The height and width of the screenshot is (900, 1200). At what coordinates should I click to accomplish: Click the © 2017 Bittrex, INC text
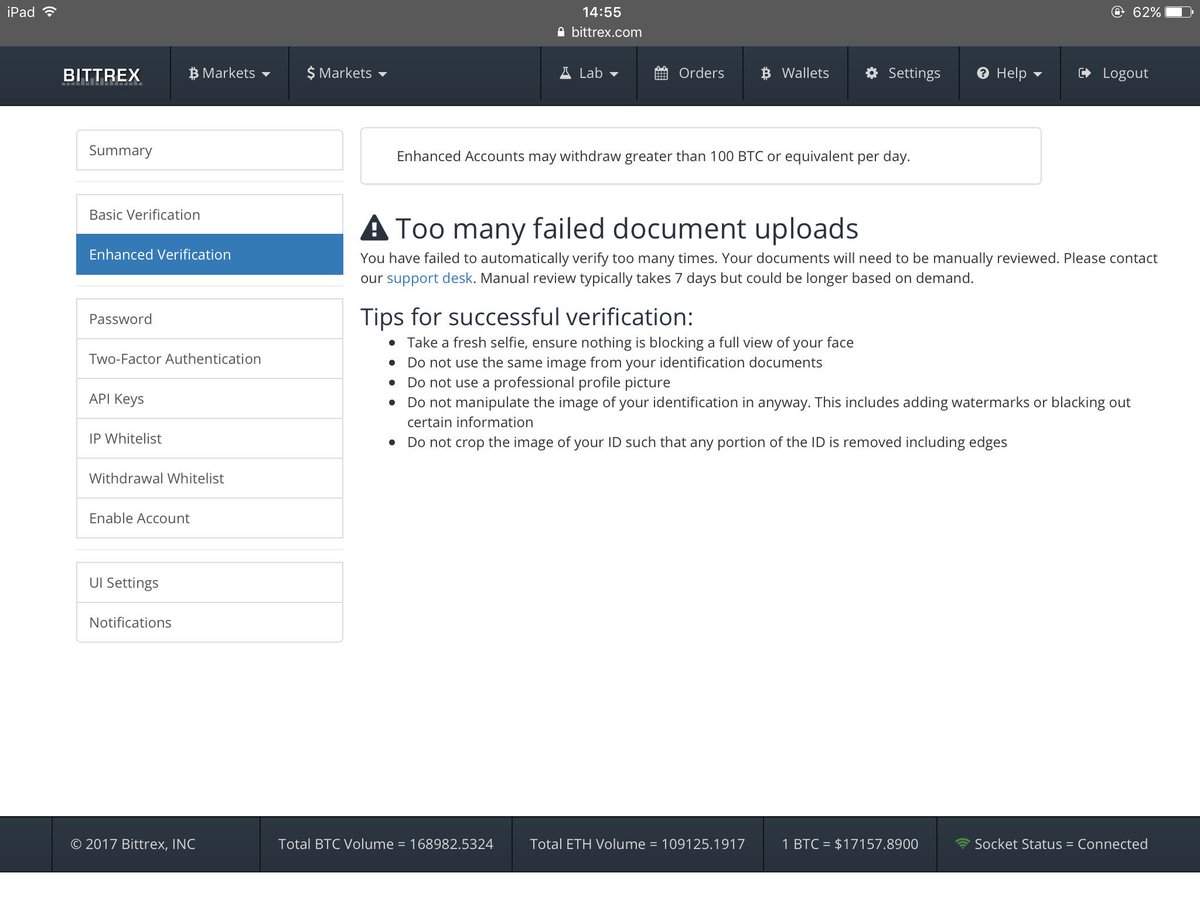click(x=133, y=844)
